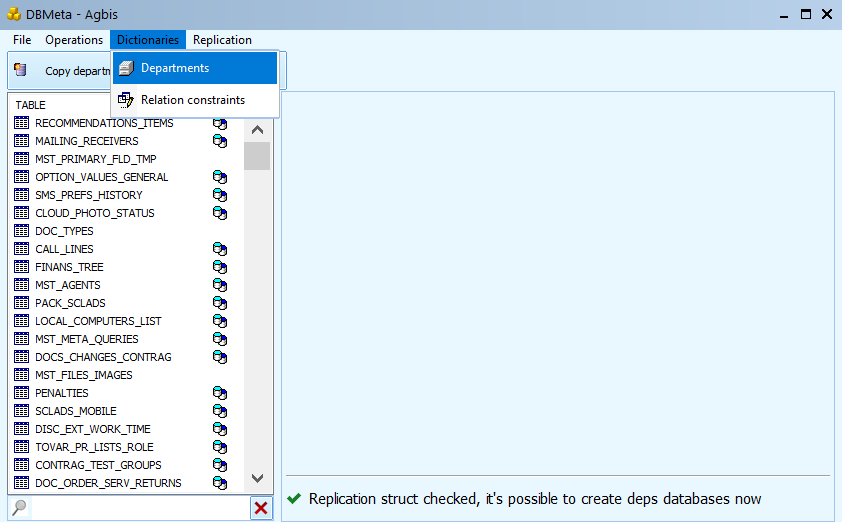Click the table list scroll down arrow

(257, 478)
